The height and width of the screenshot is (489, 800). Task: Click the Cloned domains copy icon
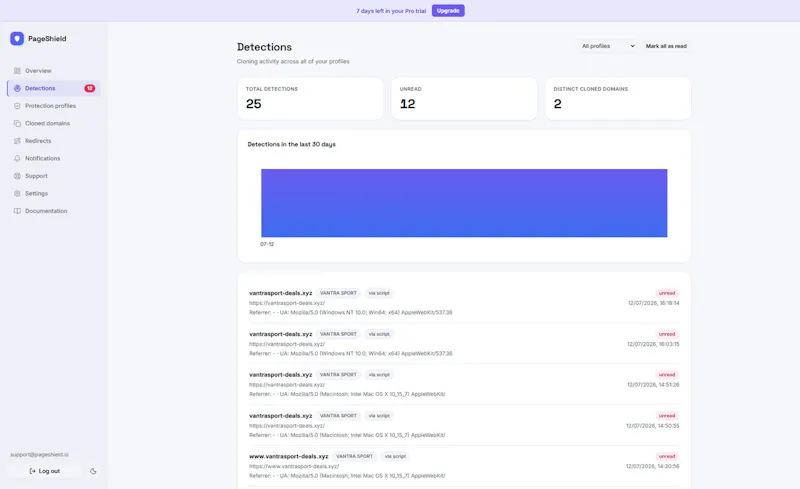(x=17, y=124)
